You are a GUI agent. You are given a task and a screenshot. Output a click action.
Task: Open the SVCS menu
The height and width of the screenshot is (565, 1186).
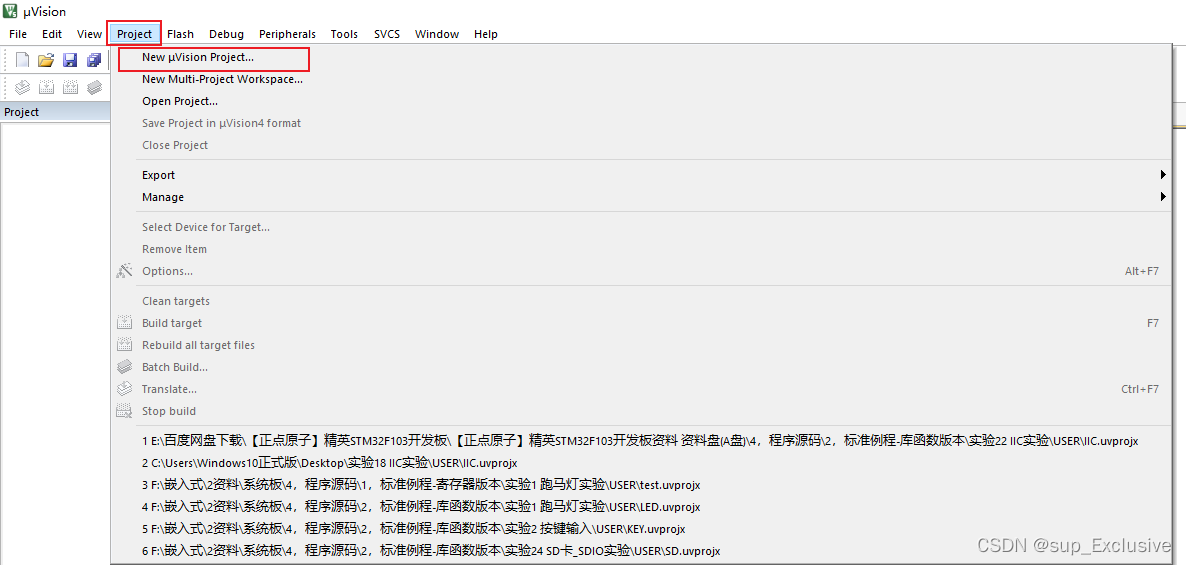tap(387, 34)
